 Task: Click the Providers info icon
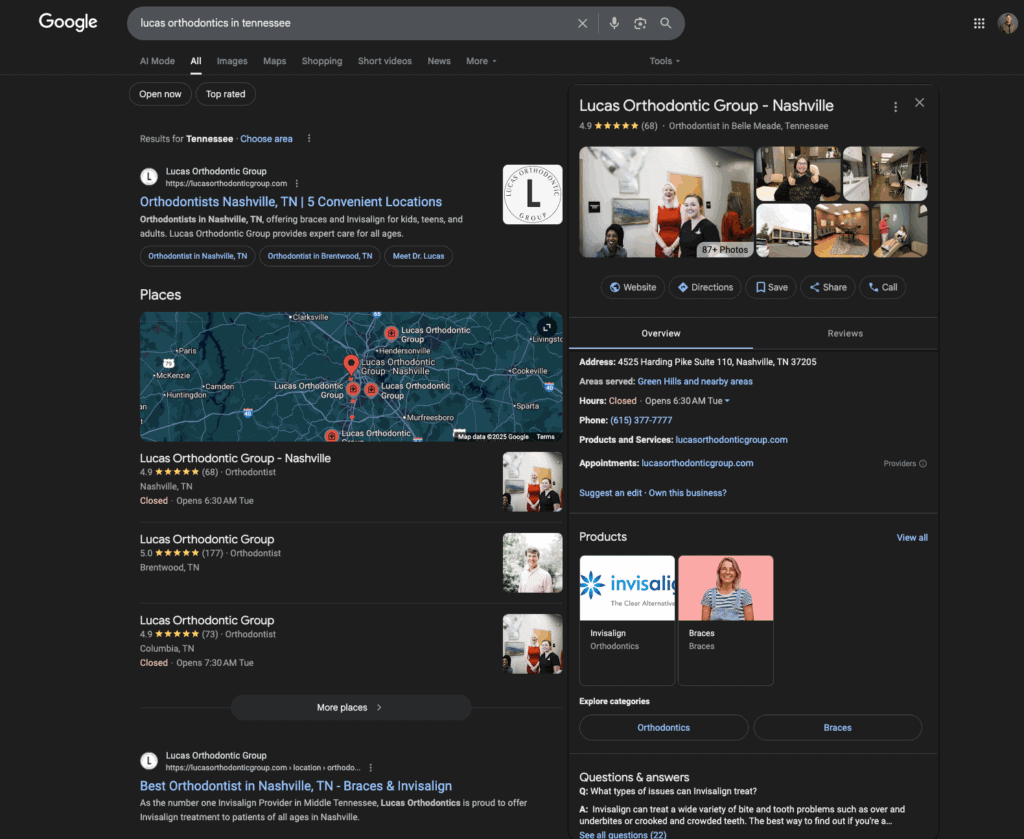coord(923,464)
